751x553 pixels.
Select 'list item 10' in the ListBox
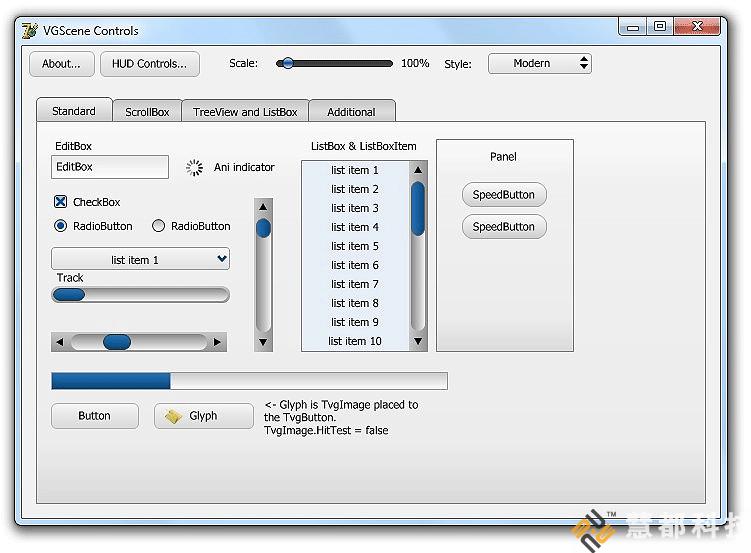355,341
